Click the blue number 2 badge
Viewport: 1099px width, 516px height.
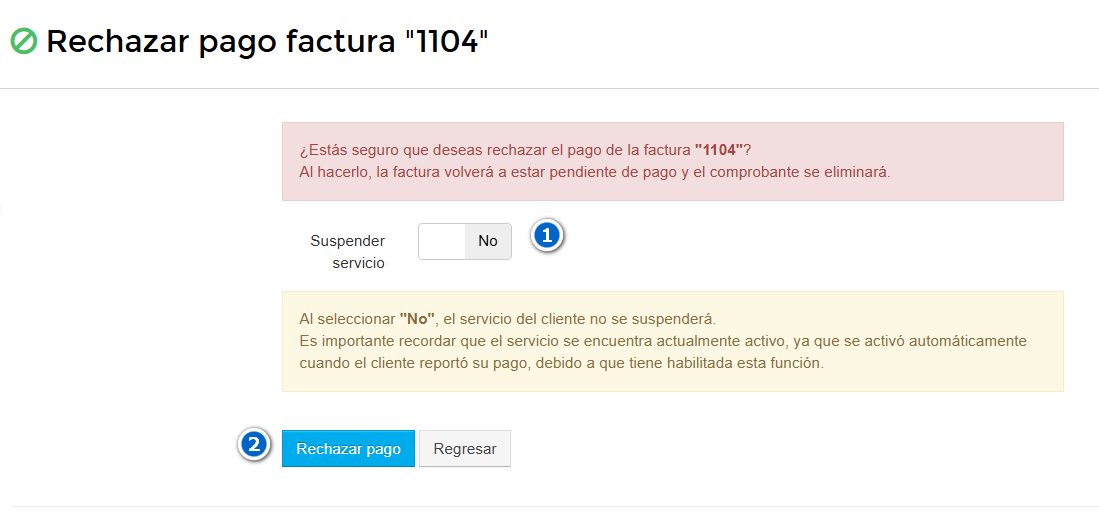click(x=254, y=444)
